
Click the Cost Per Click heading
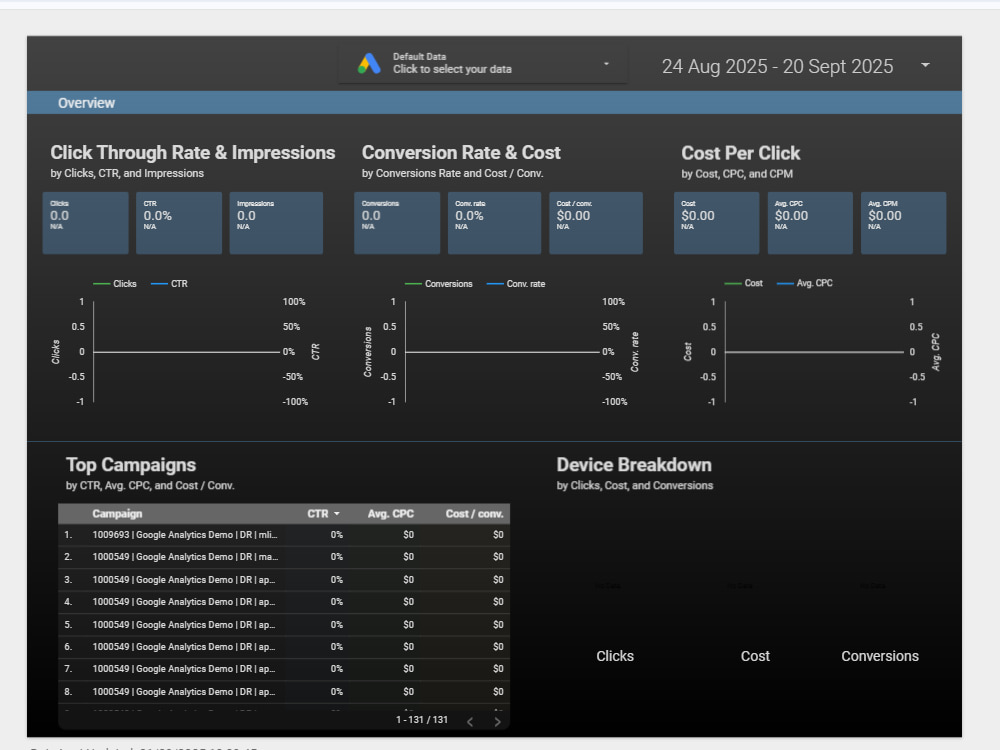740,153
